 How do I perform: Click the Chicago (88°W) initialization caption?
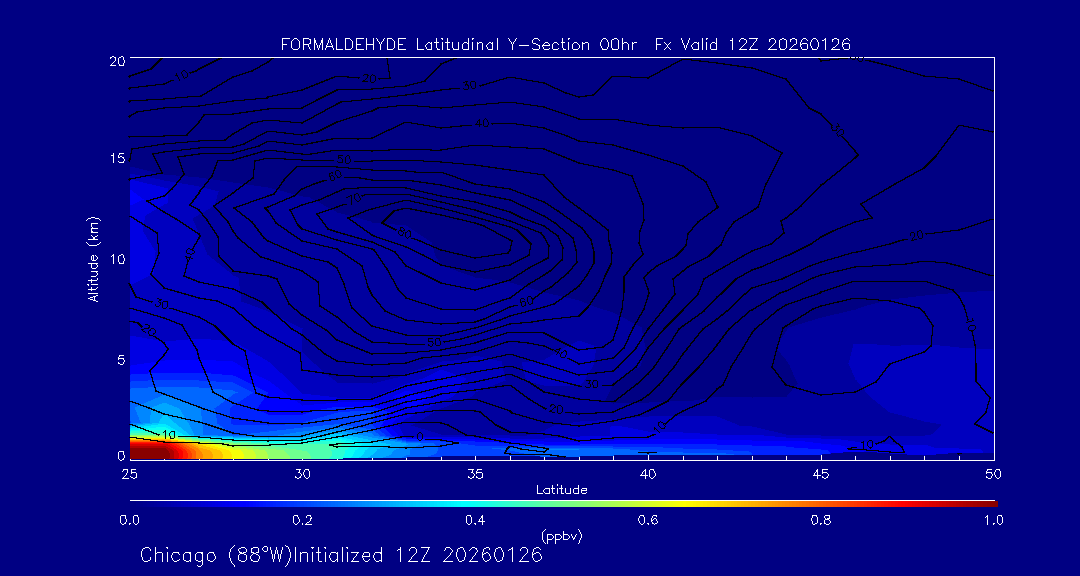[x=341, y=555]
